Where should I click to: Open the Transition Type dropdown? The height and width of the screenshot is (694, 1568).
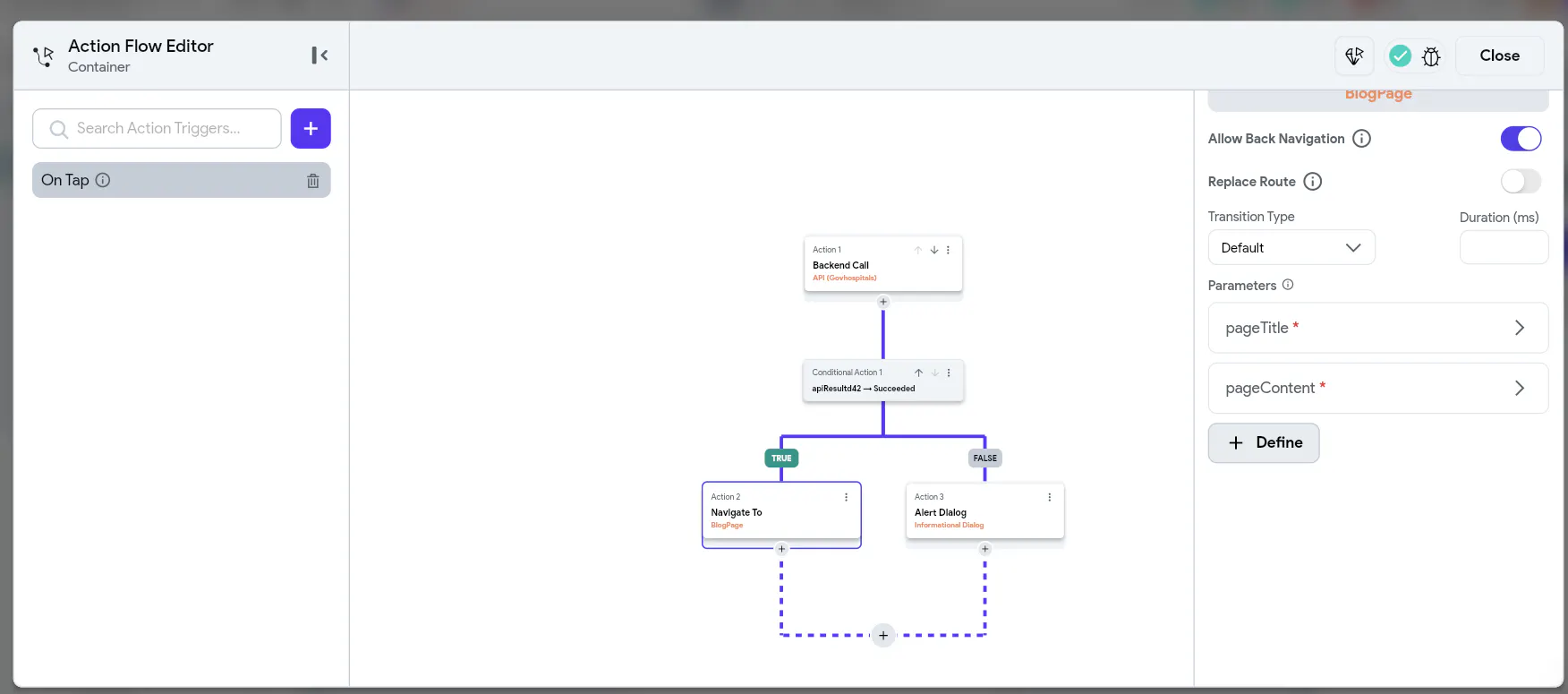coord(1291,248)
